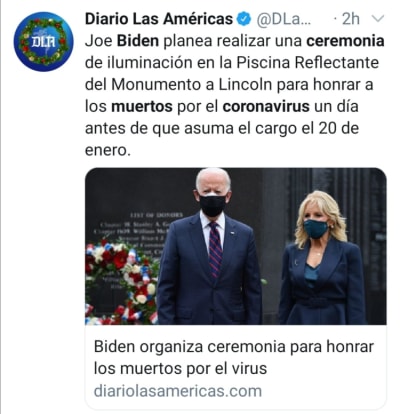Click the masked man in card photo

coord(209,247)
